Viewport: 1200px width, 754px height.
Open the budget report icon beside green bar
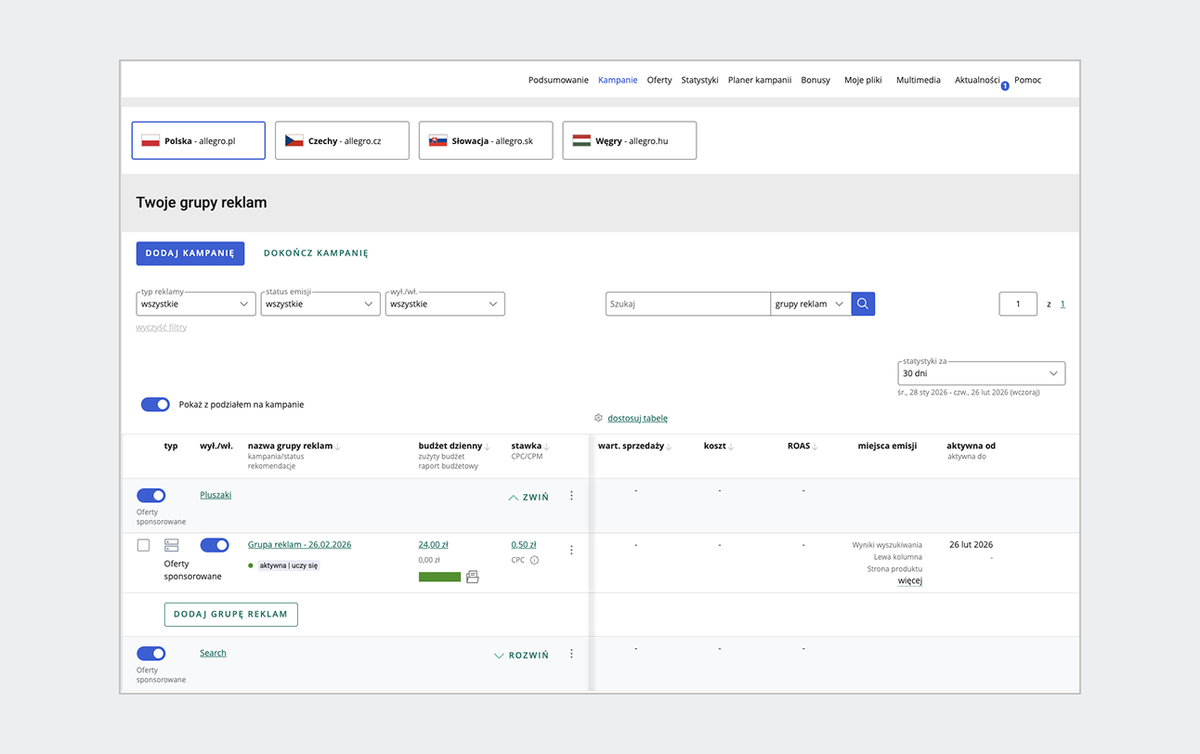473,577
